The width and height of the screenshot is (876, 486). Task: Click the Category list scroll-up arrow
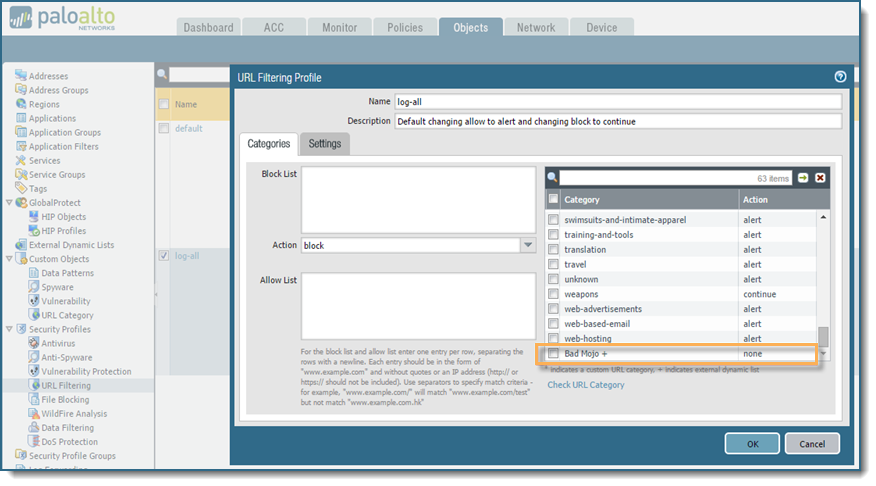point(823,217)
